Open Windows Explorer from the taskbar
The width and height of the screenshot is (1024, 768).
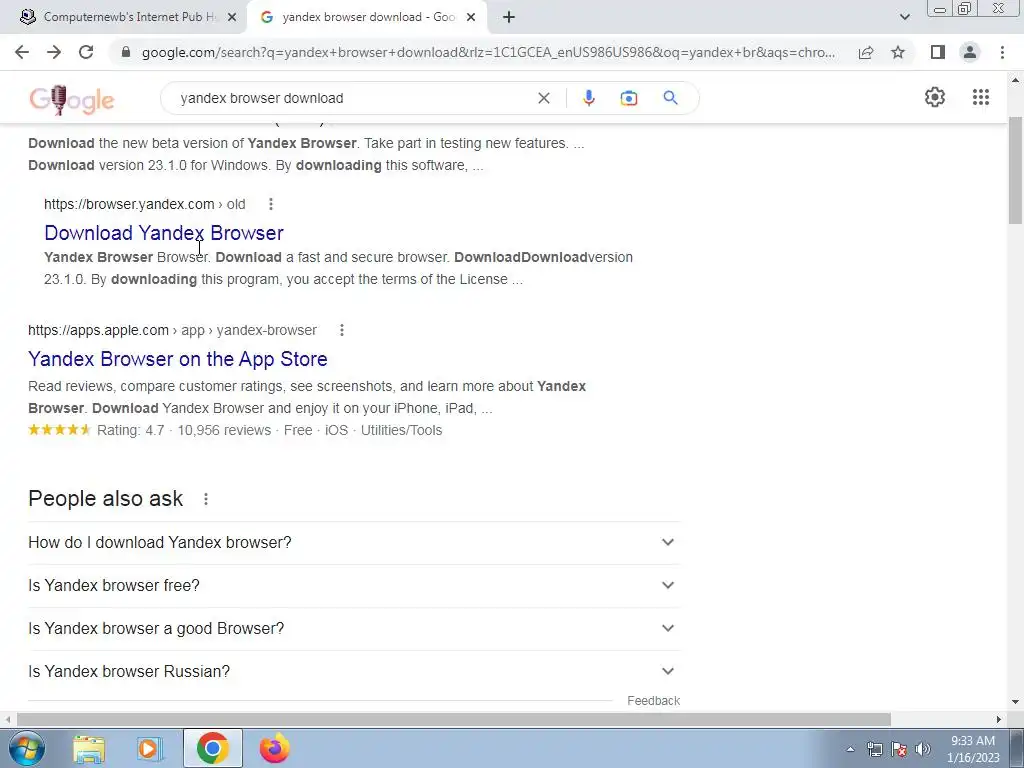pos(89,749)
